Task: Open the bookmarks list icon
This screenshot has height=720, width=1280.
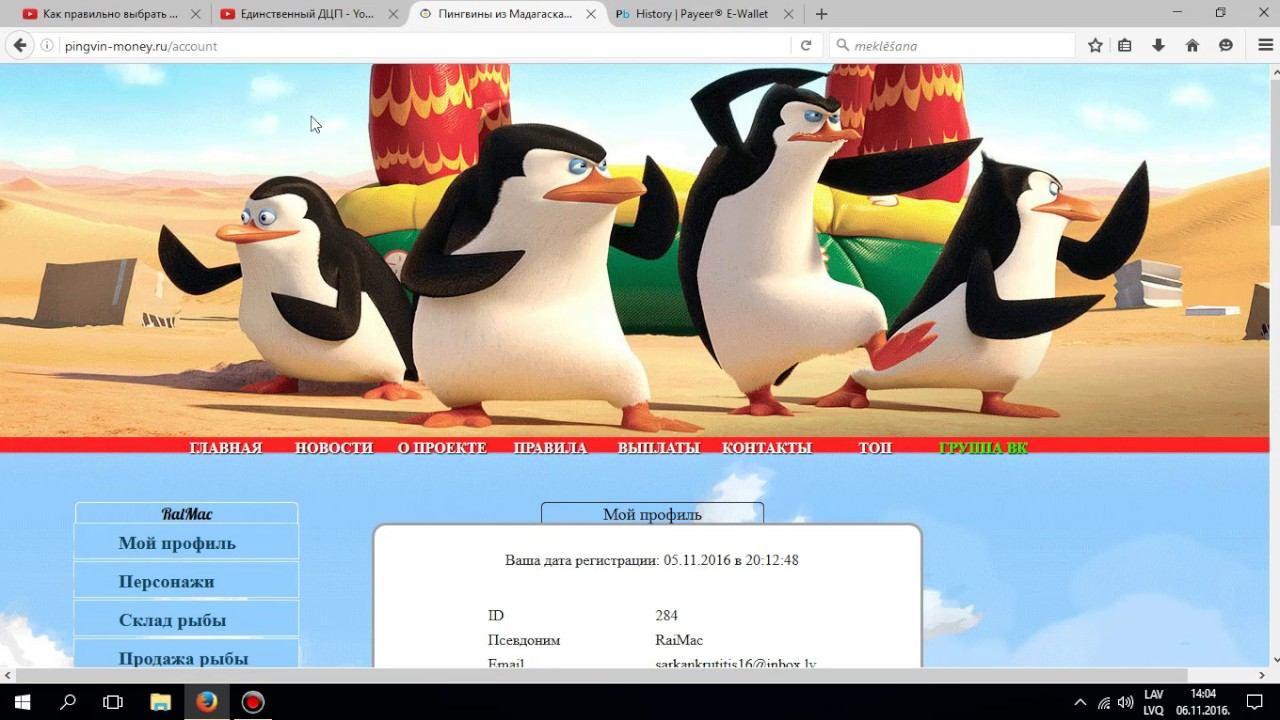Action: 1125,45
